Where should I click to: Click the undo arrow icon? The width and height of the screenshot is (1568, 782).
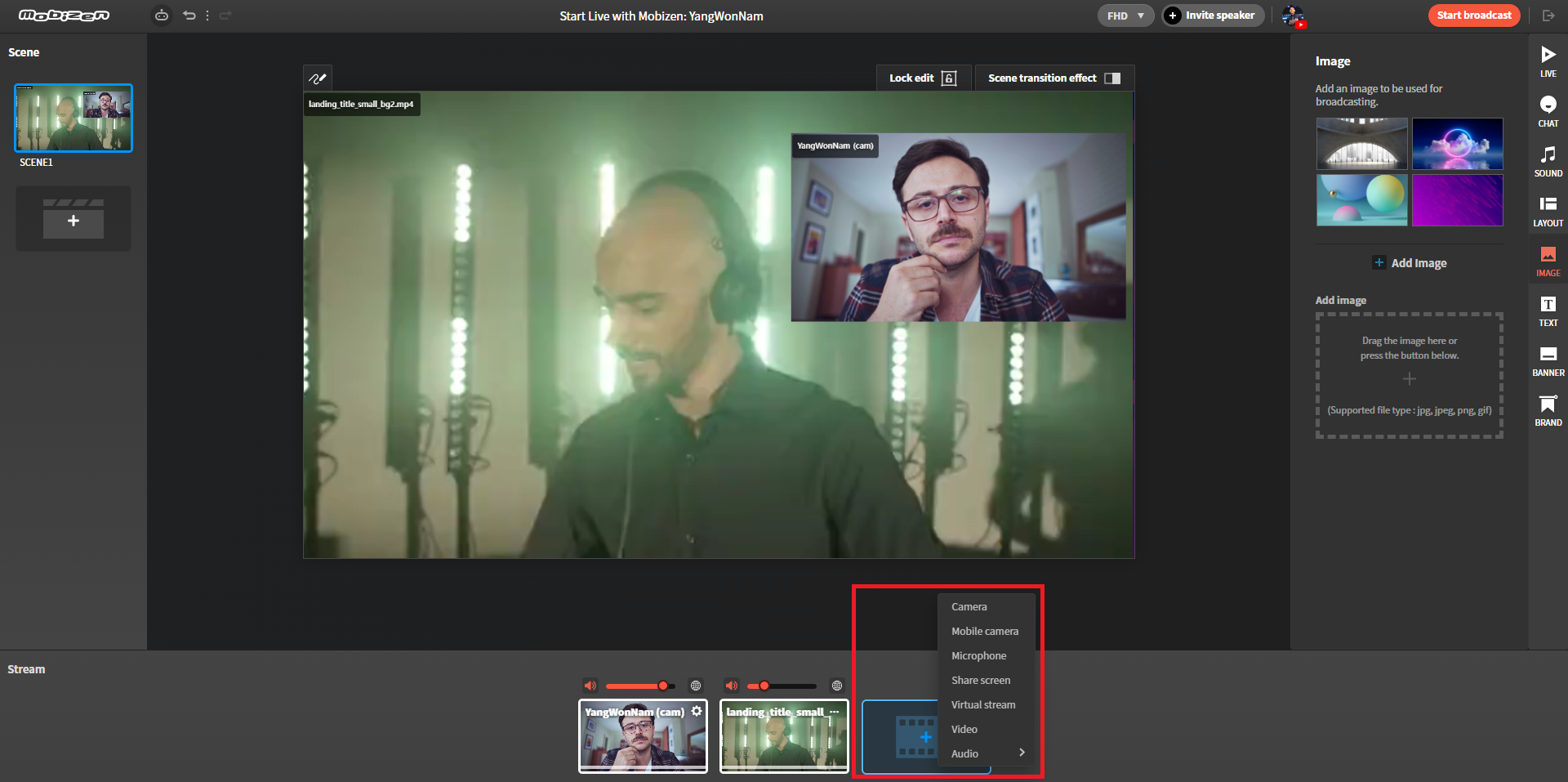click(189, 15)
